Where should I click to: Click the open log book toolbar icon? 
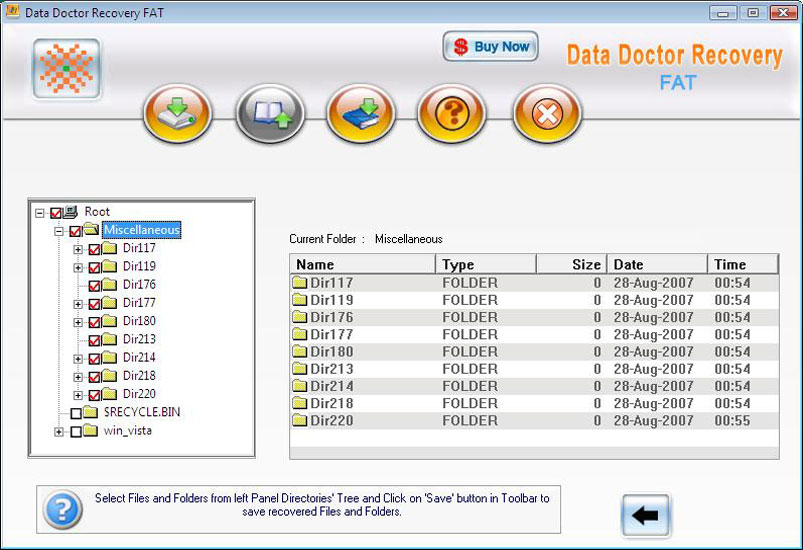coord(270,114)
